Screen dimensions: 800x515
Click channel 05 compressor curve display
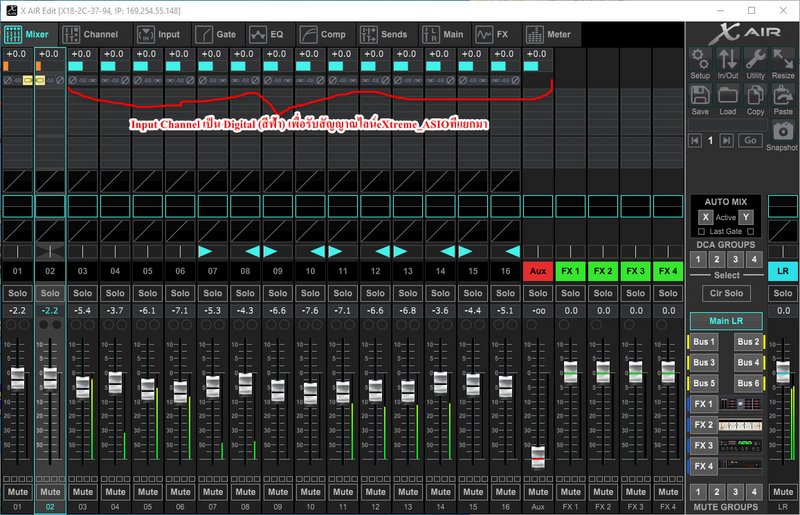click(147, 231)
